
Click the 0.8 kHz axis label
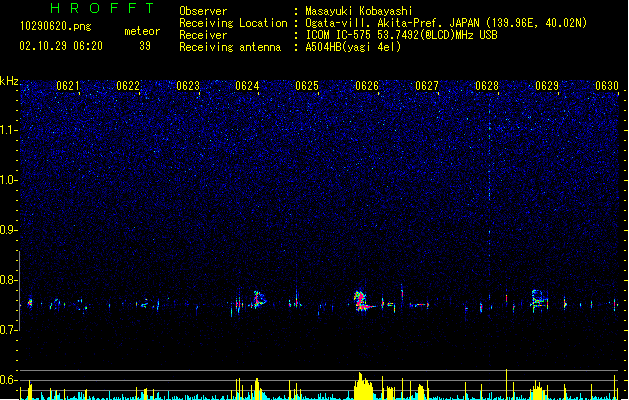(9, 280)
